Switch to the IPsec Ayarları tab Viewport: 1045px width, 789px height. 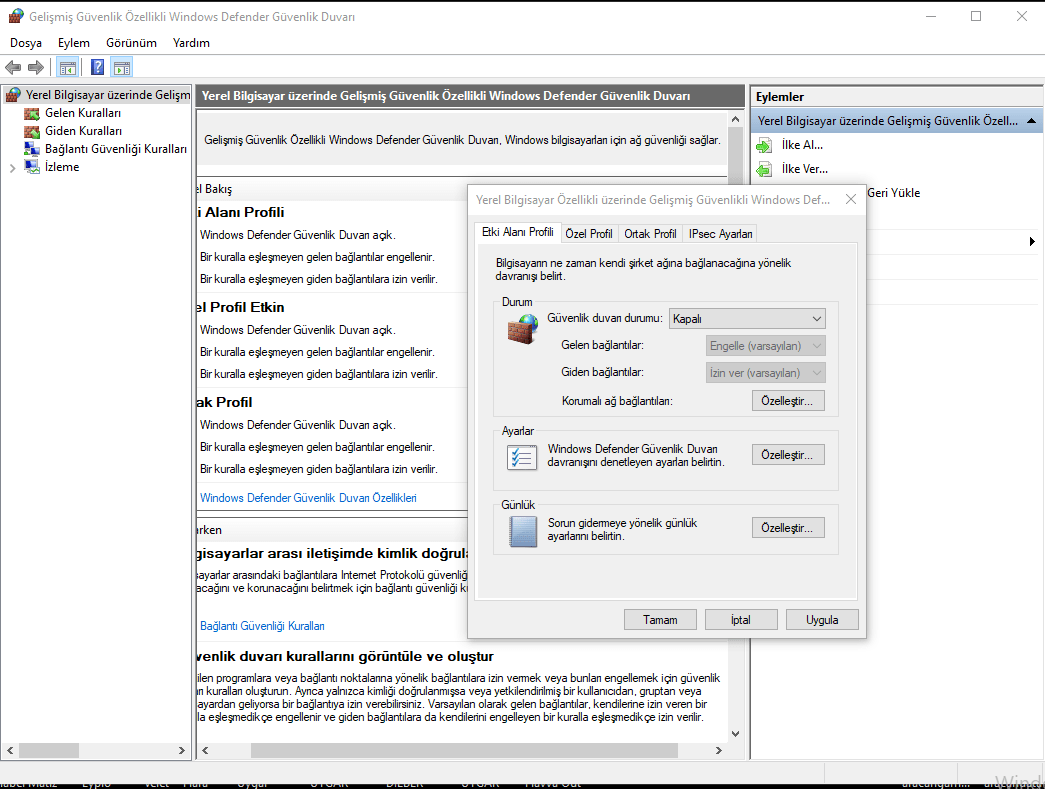(x=720, y=234)
